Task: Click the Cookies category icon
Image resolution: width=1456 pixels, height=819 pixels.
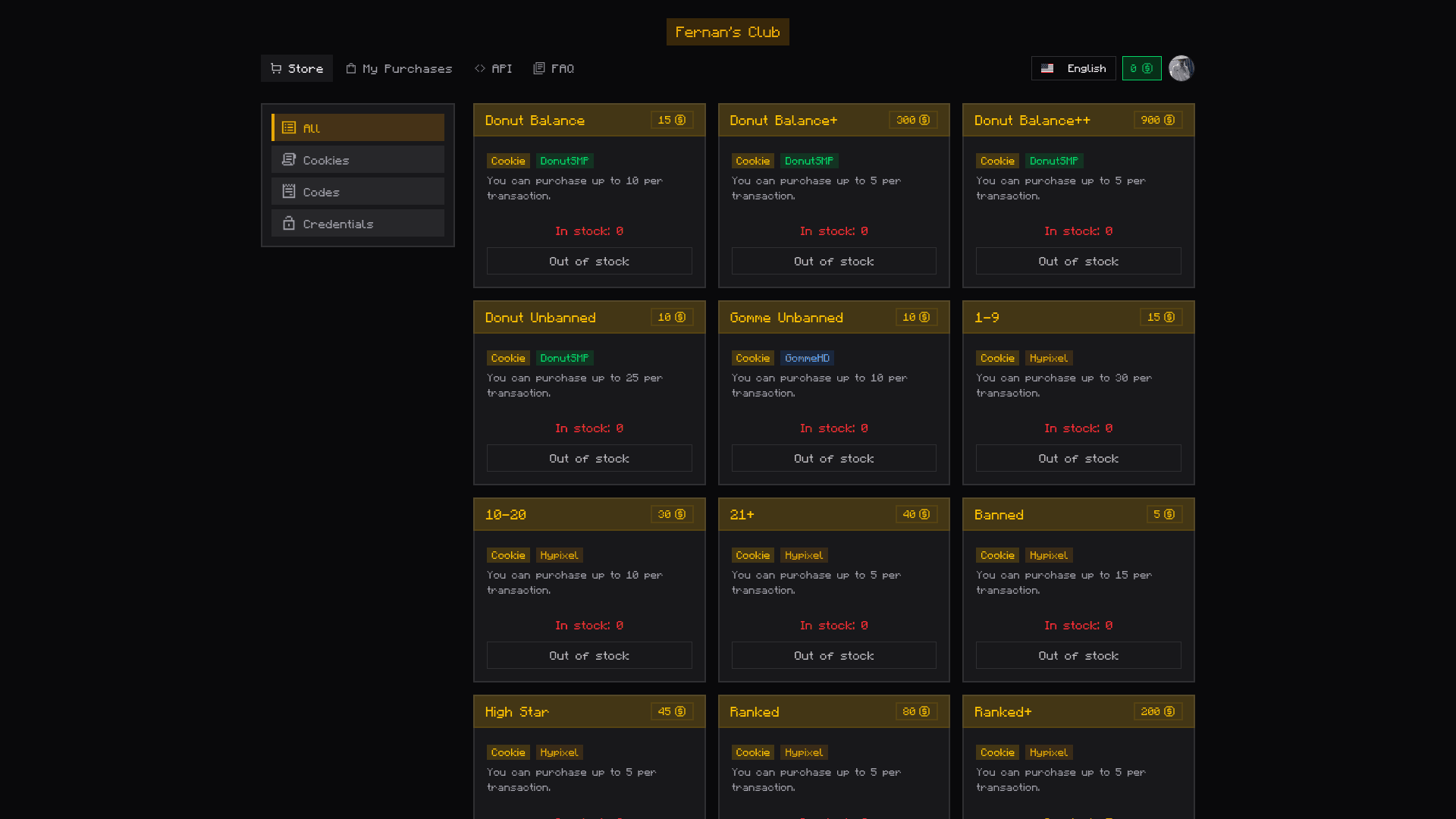Action: pos(289,159)
